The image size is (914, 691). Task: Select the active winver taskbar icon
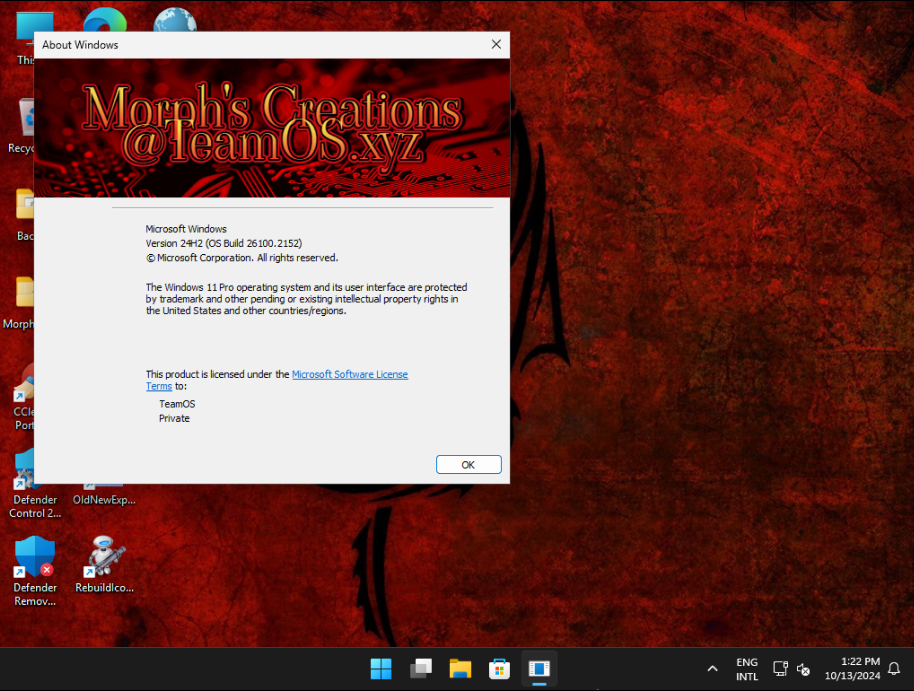(539, 669)
